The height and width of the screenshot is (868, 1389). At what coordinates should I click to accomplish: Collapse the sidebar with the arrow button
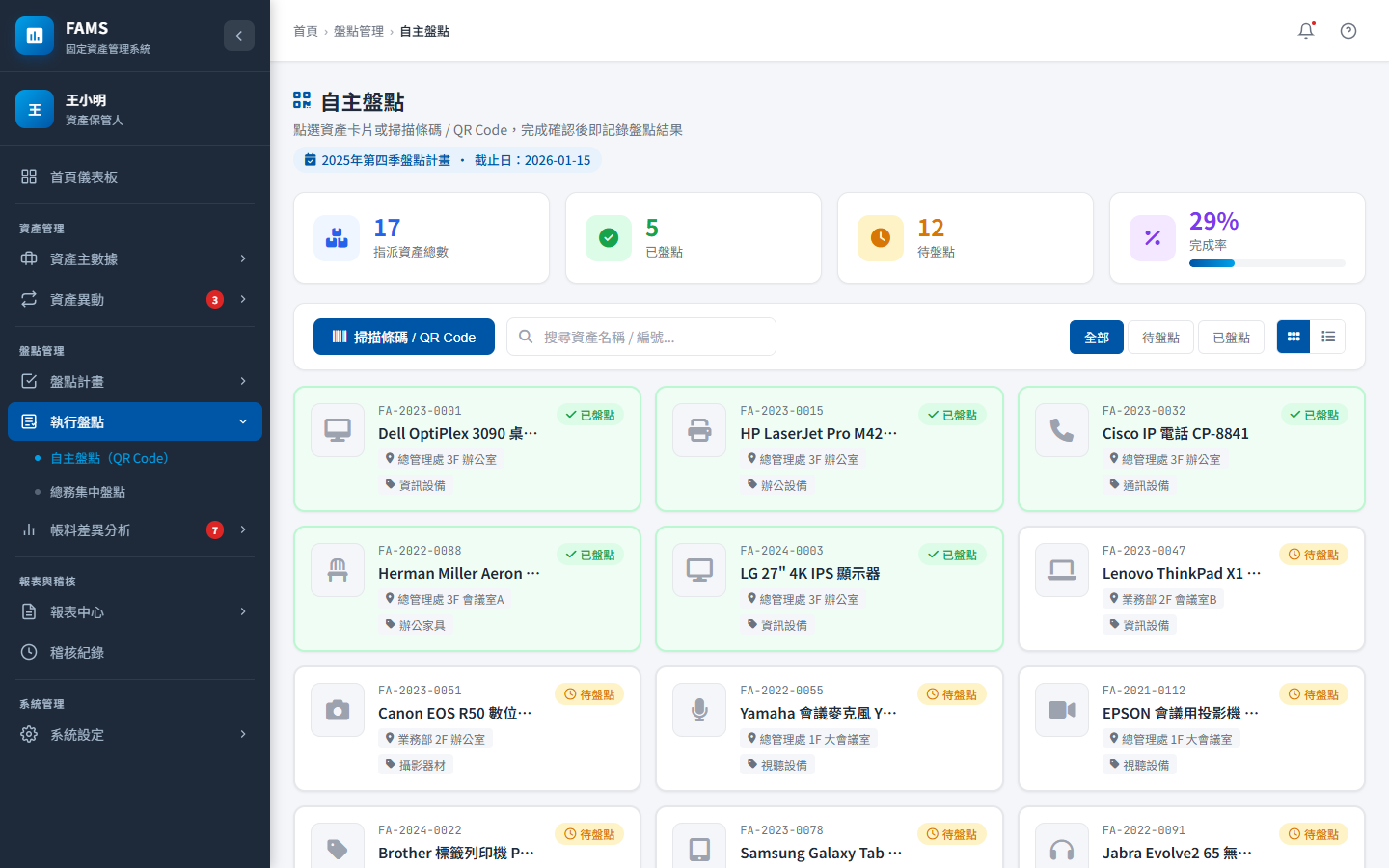coord(239,36)
